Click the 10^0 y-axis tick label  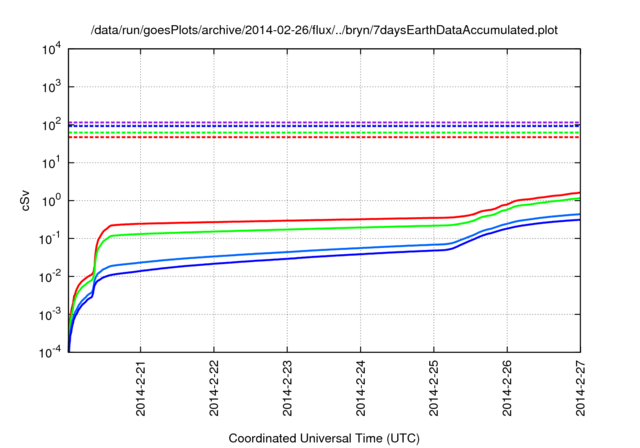point(51,200)
